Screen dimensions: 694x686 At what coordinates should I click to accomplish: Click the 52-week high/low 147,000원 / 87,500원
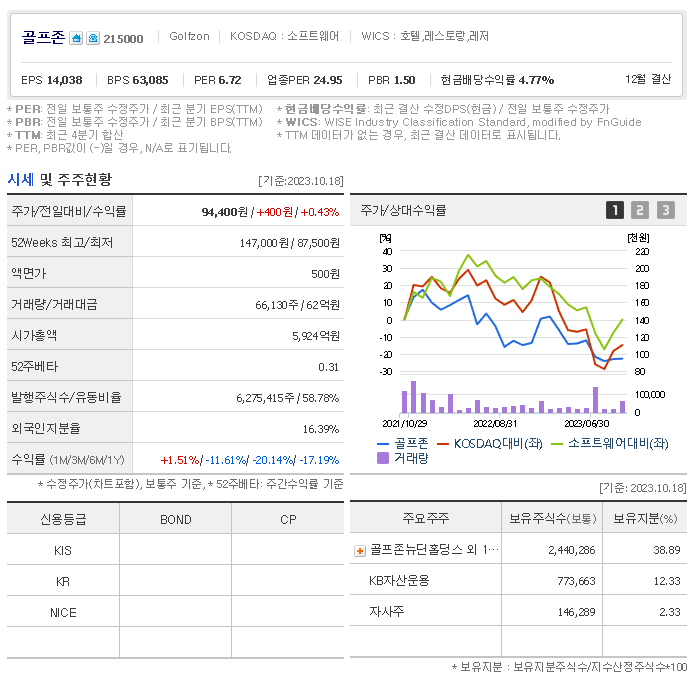tap(289, 243)
